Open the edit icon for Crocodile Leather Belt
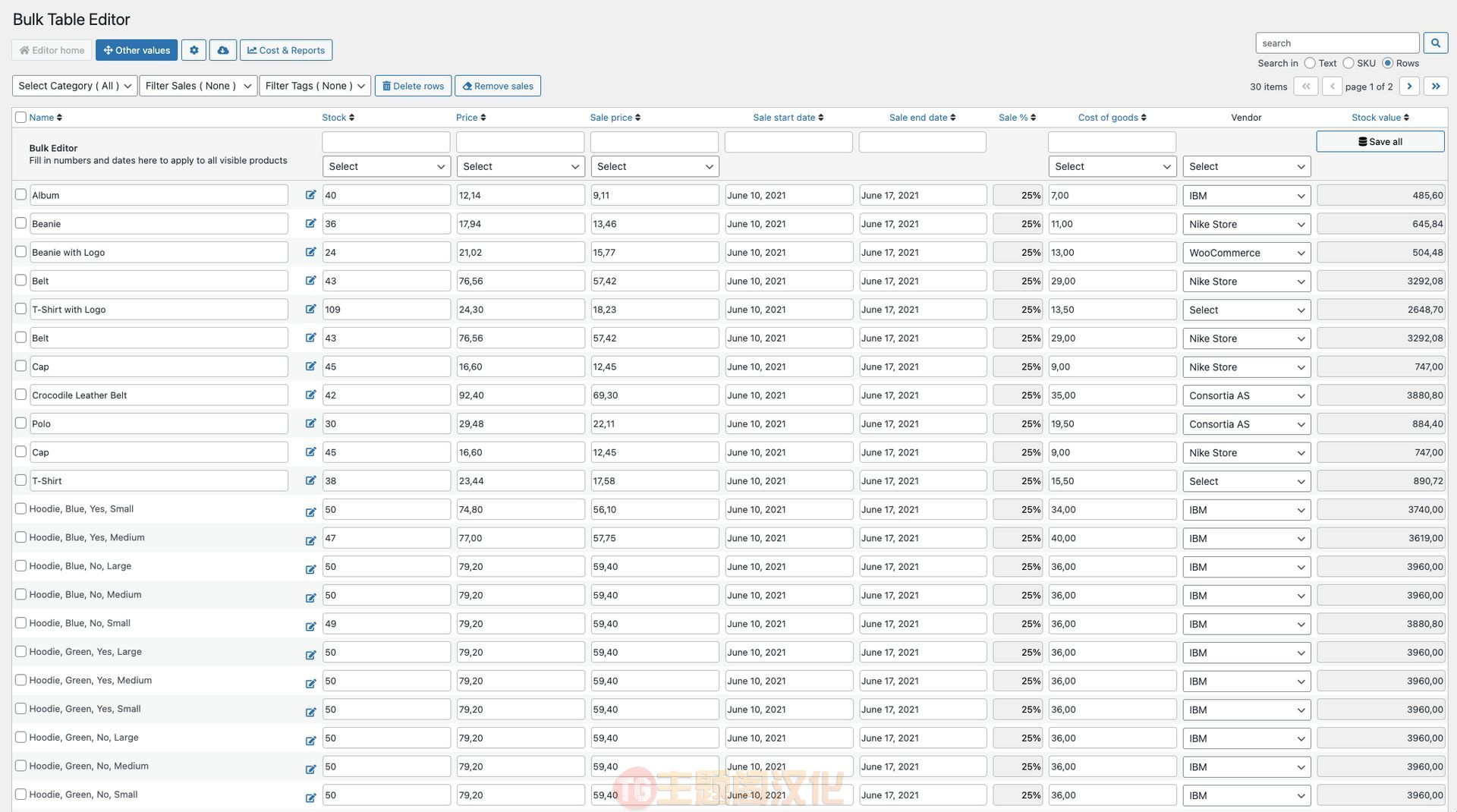 pos(310,395)
